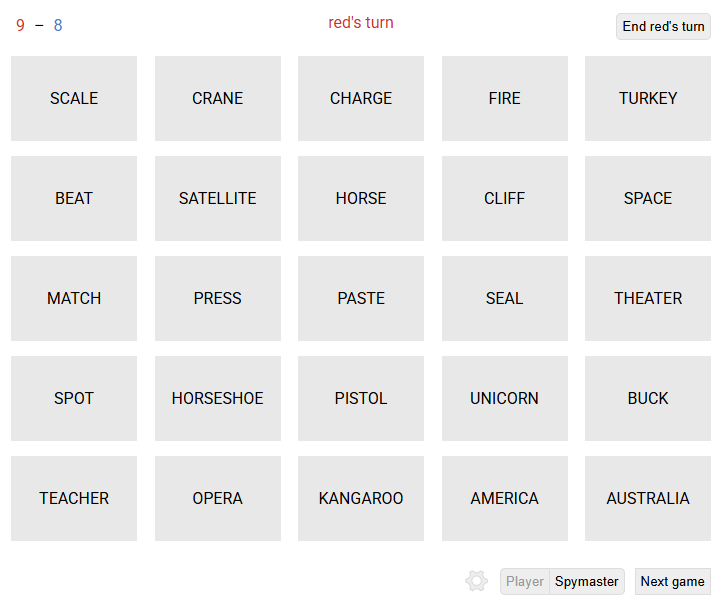Start the Next game

(x=672, y=581)
